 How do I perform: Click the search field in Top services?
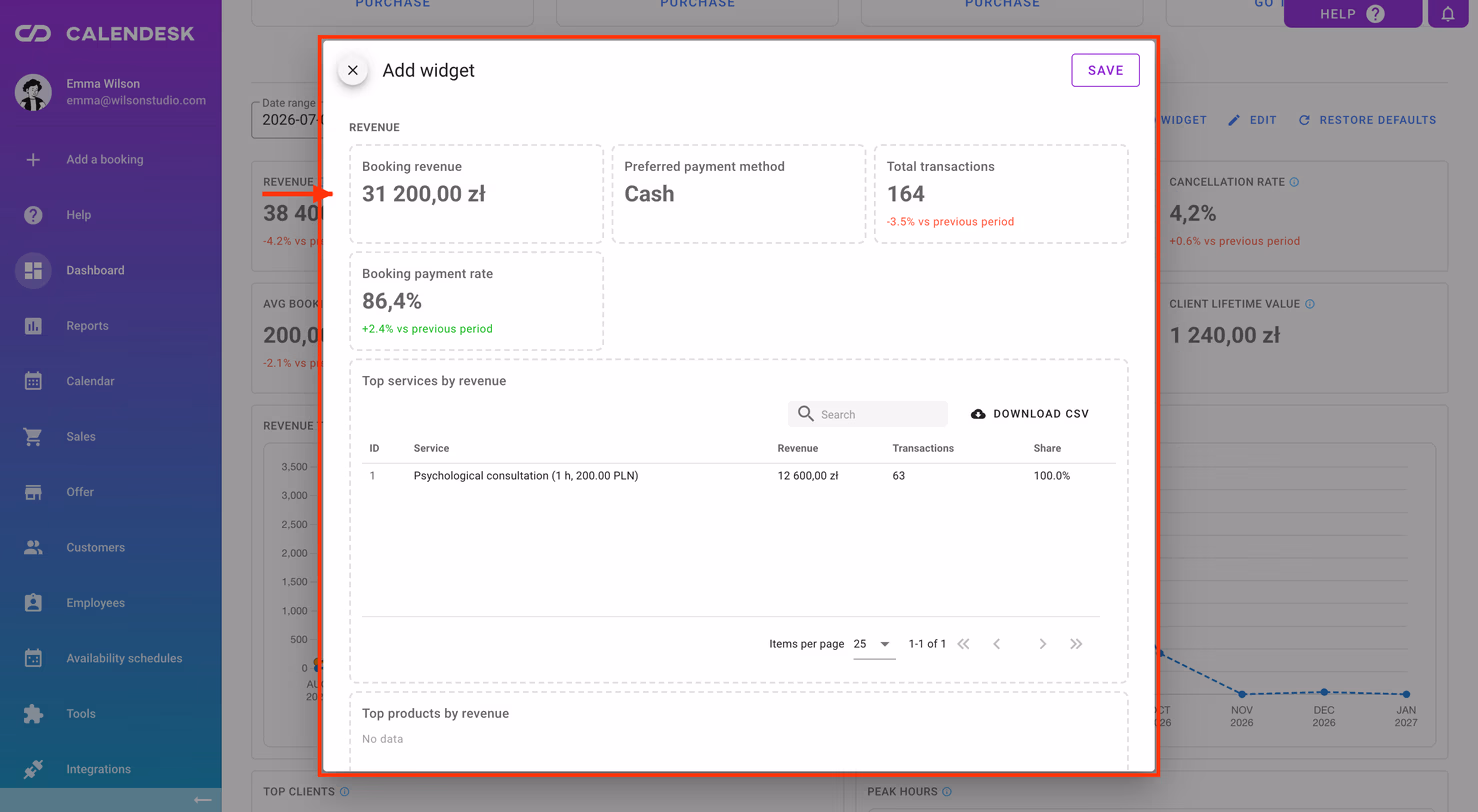pos(868,414)
